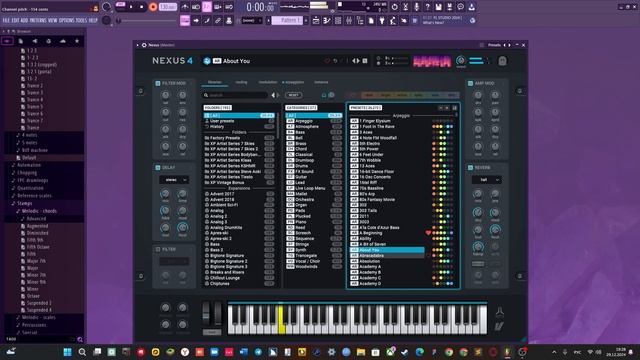Click the star favorites icon in FL browser
Screen dimensions: 640x360
click(x=77, y=41)
